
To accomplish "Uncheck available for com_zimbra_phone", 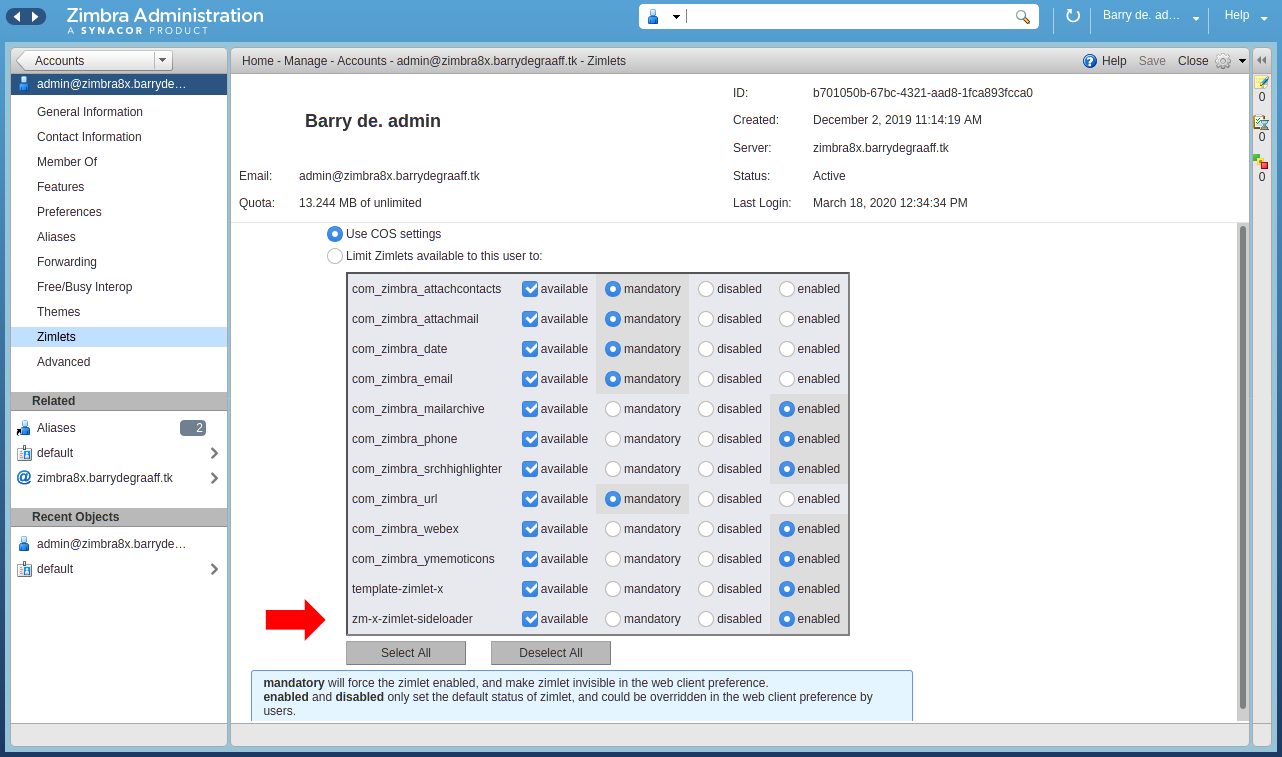I will tap(530, 439).
